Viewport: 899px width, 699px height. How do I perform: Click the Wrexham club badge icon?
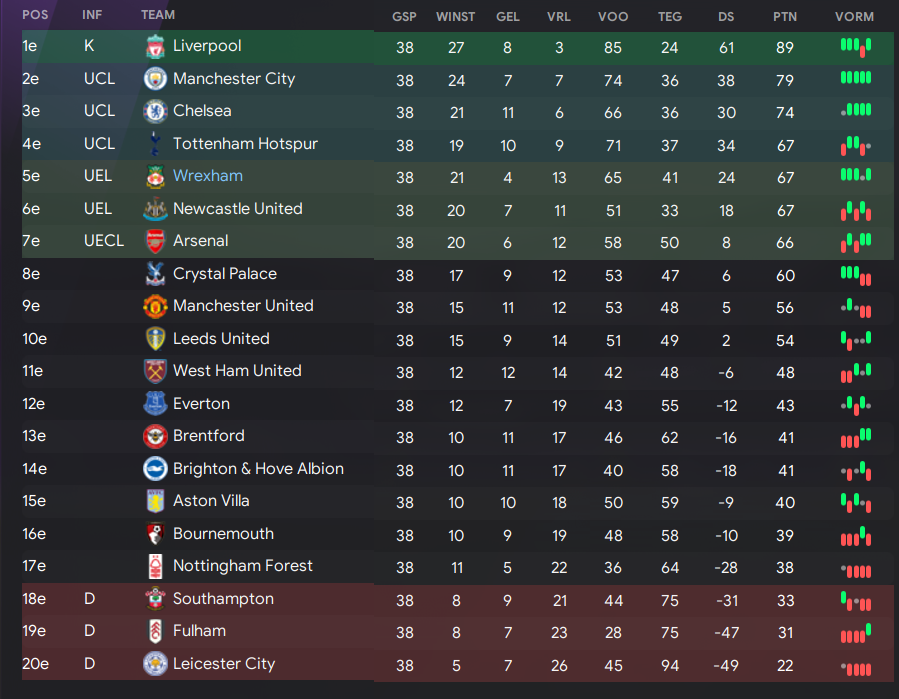pyautogui.click(x=155, y=176)
